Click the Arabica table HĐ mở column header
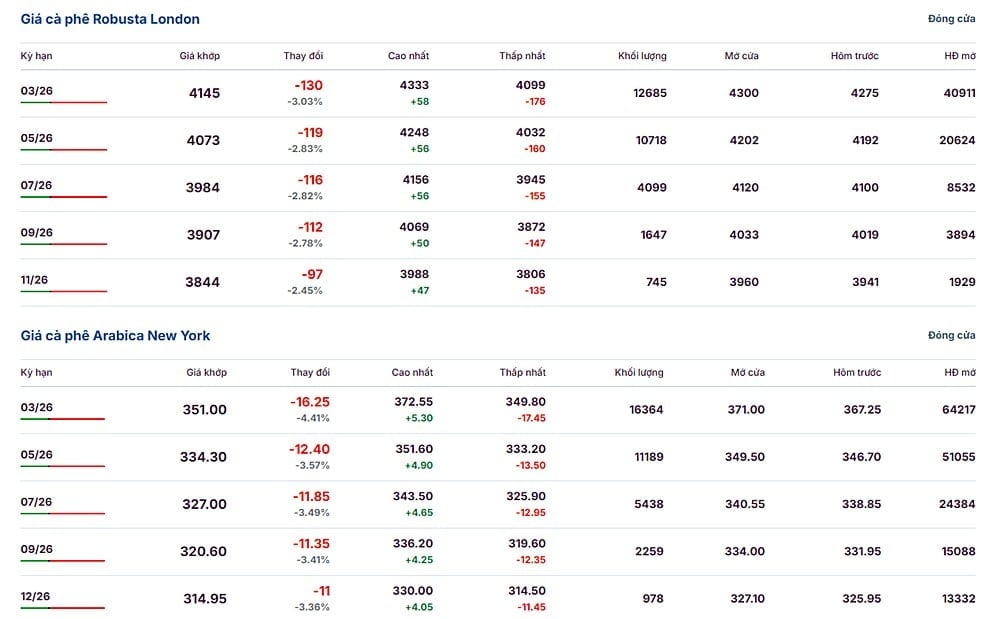 [960, 372]
